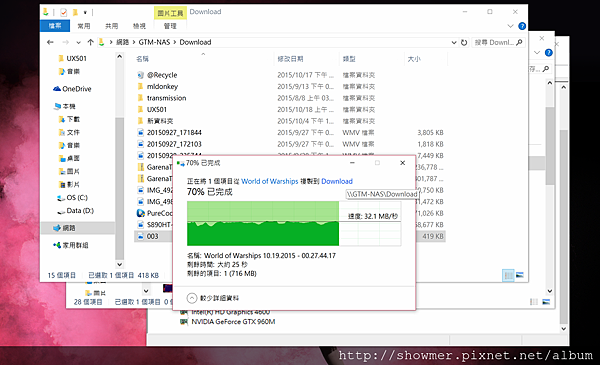Image resolution: width=600 pixels, height=365 pixels.
Task: Select the mldonkey folder
Action: (162, 86)
